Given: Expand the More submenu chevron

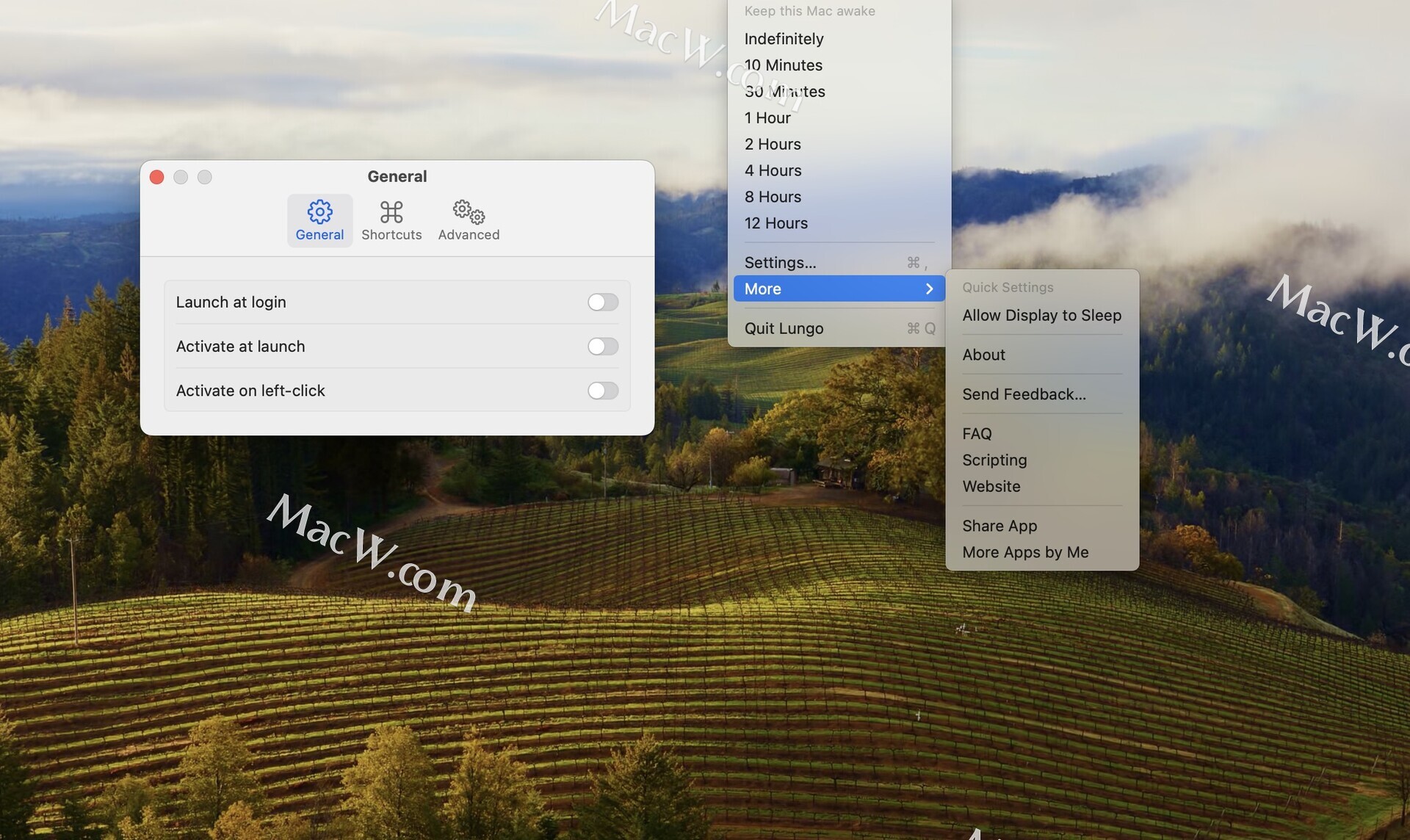Looking at the screenshot, I should (929, 289).
